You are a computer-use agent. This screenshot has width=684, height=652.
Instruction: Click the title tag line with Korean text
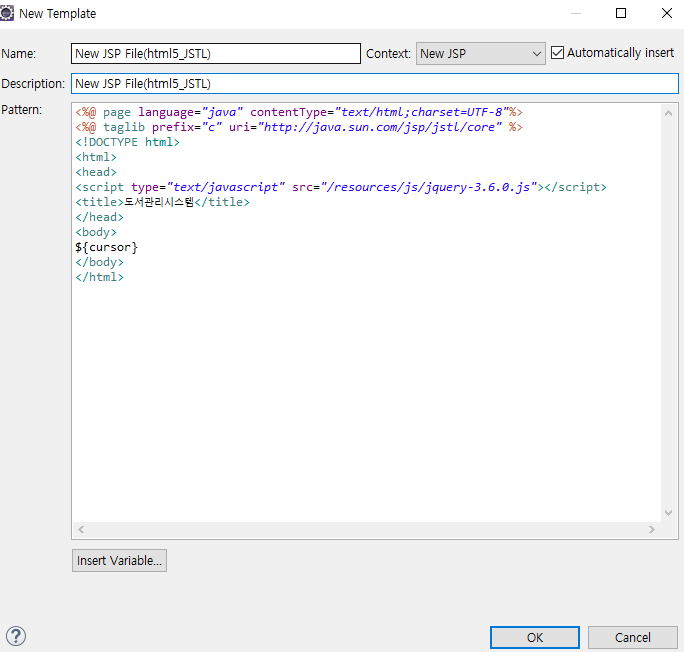pos(162,202)
